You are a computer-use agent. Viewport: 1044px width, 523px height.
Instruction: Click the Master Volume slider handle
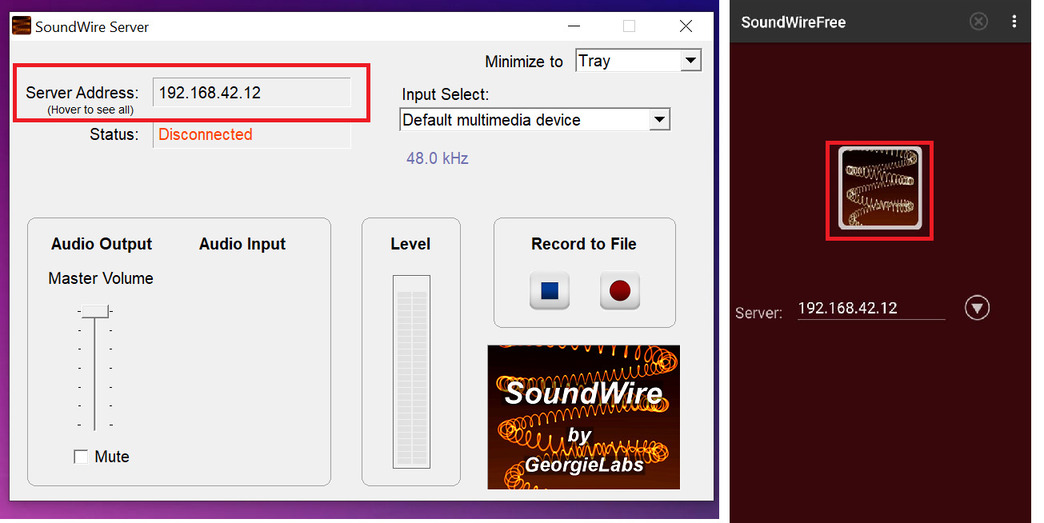point(95,311)
